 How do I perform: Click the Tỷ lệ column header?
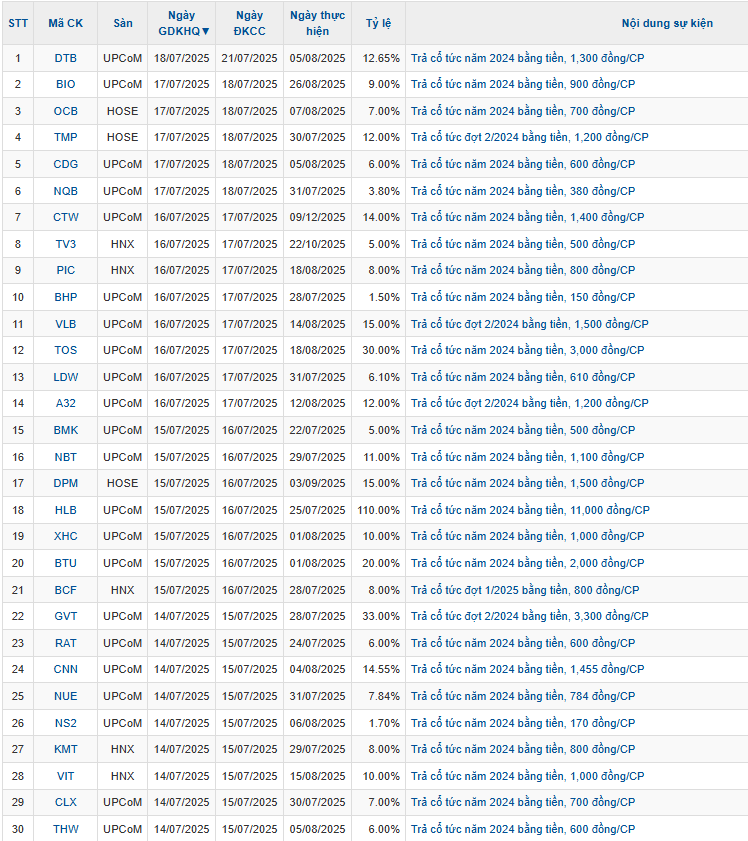tap(378, 23)
